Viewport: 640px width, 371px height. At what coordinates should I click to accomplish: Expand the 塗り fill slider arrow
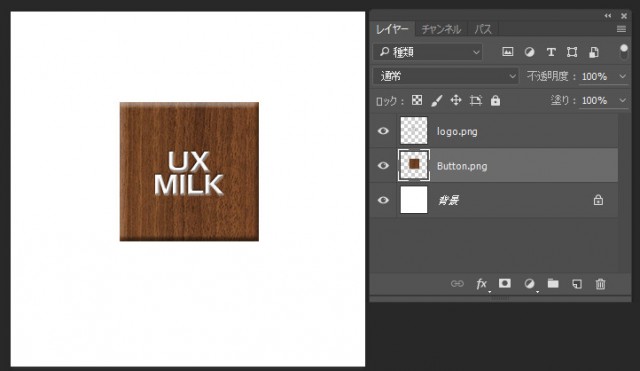(x=622, y=100)
